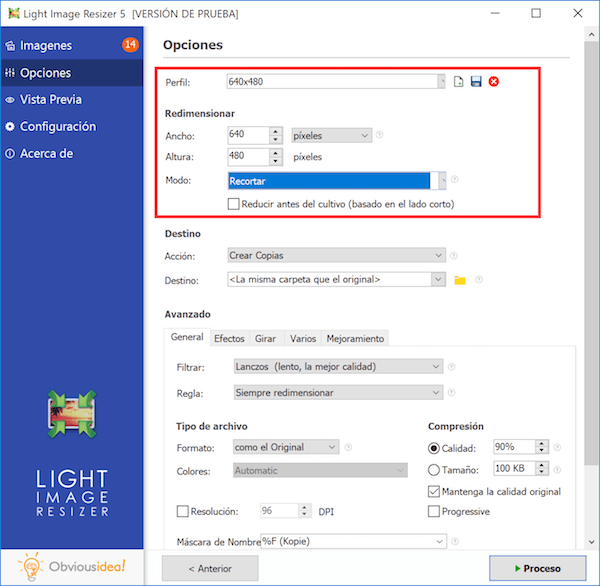
Task: Click help icon beside Tamaño value
Action: click(x=557, y=469)
